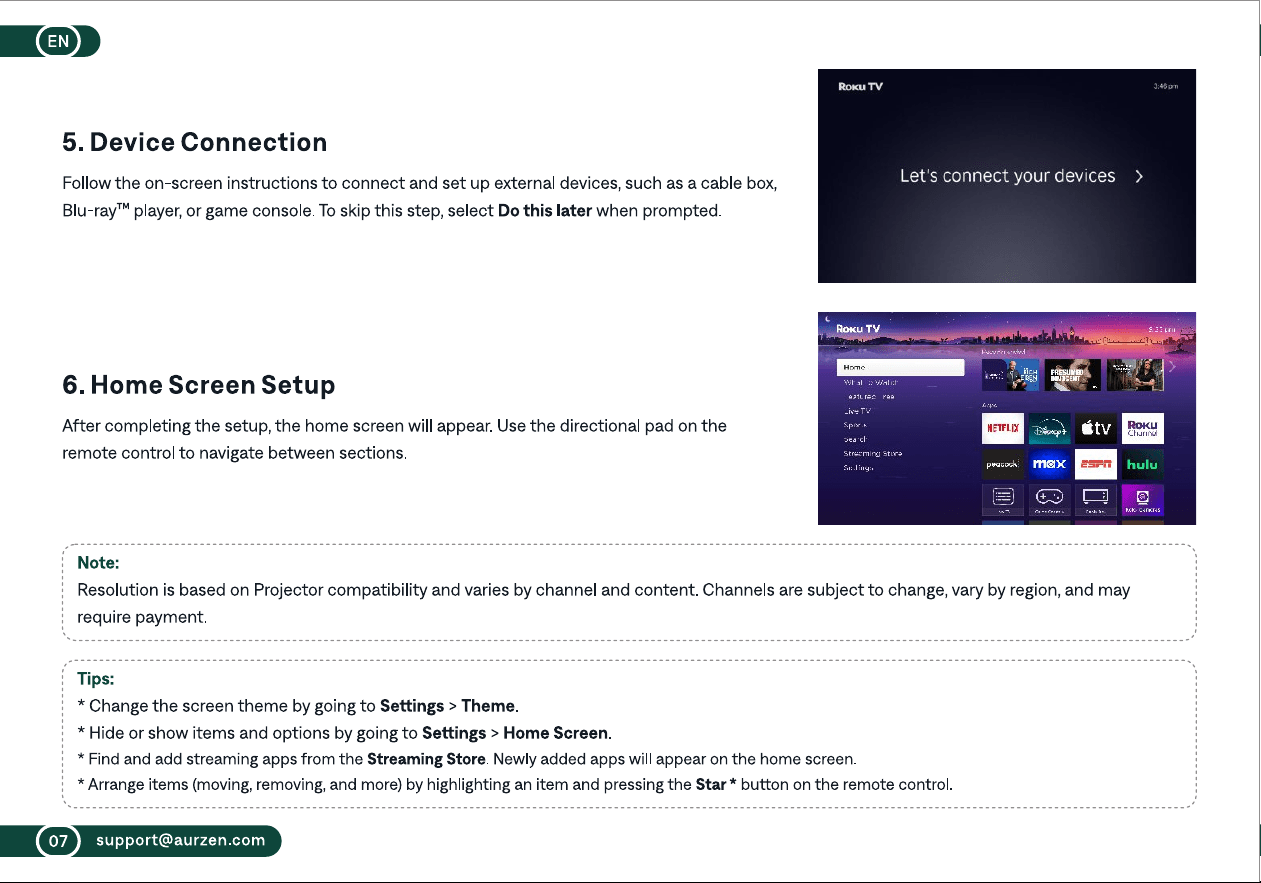Screen dimensions: 1261x883
Task: Click the clock on the connect-devices screen
Action: tap(1166, 87)
